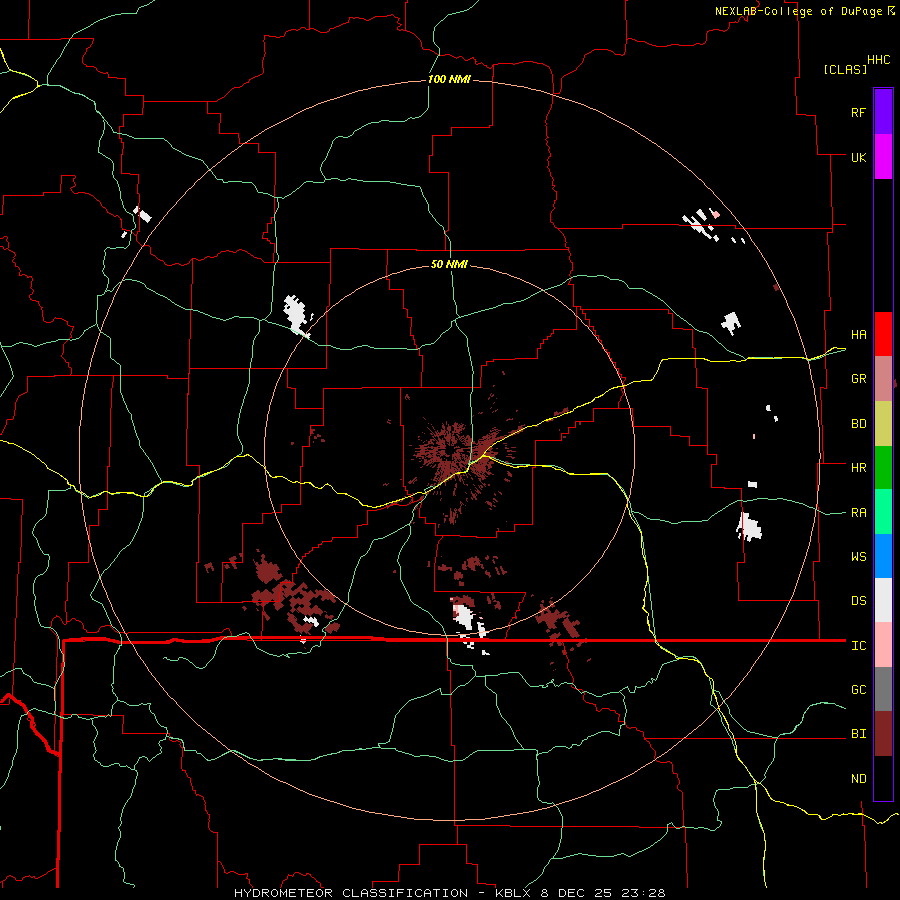Screen dimensions: 900x900
Task: Click the Hydrometeor Classification KBLX timestamp caption
Action: [x=449, y=893]
